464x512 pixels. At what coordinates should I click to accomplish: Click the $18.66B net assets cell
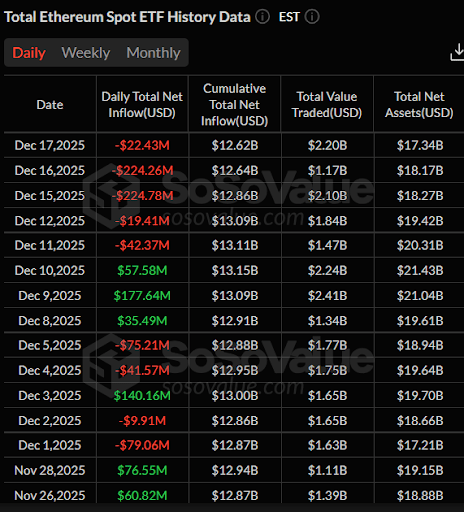pos(420,421)
